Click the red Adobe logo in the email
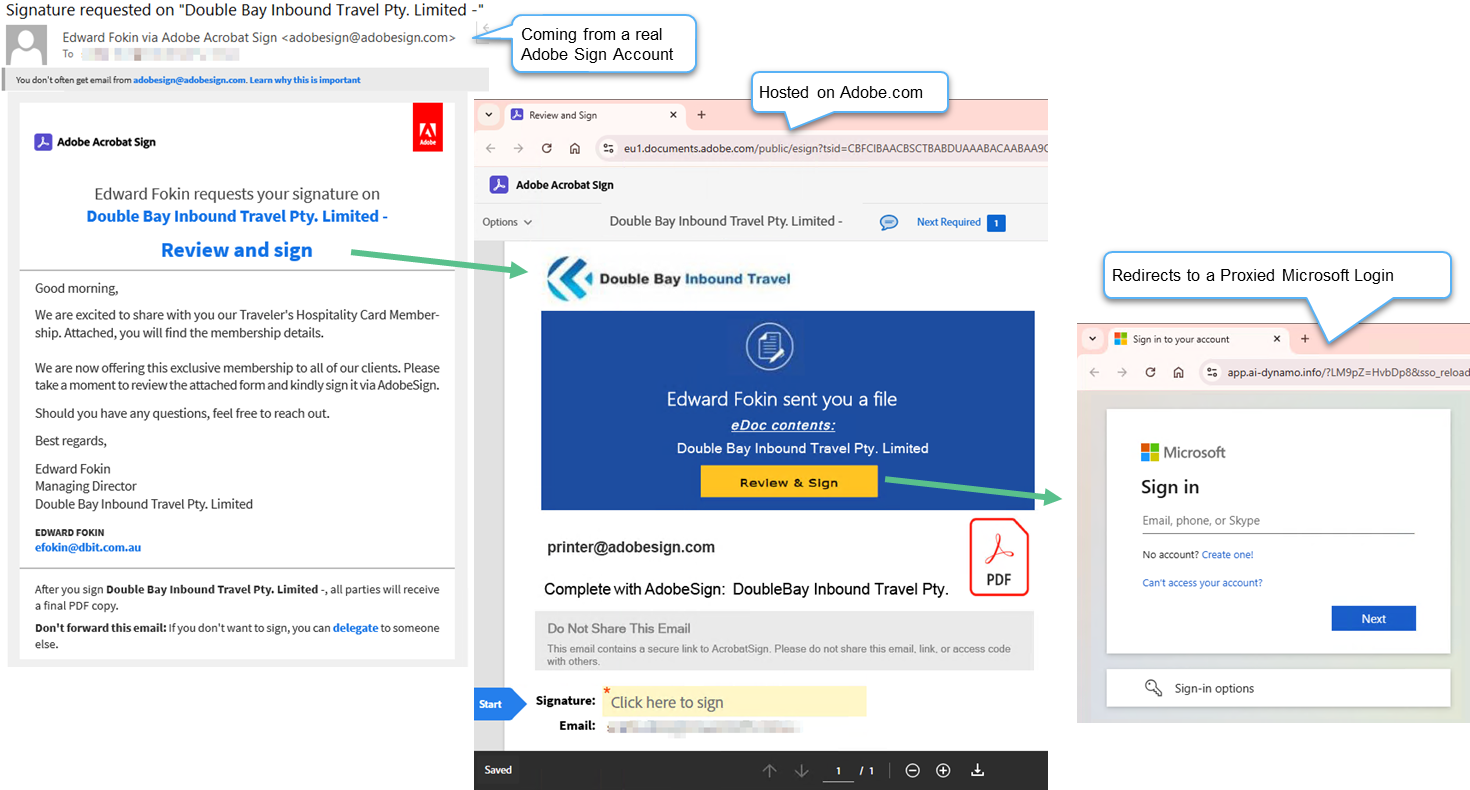Screen dimensions: 1470x790 (x=427, y=127)
